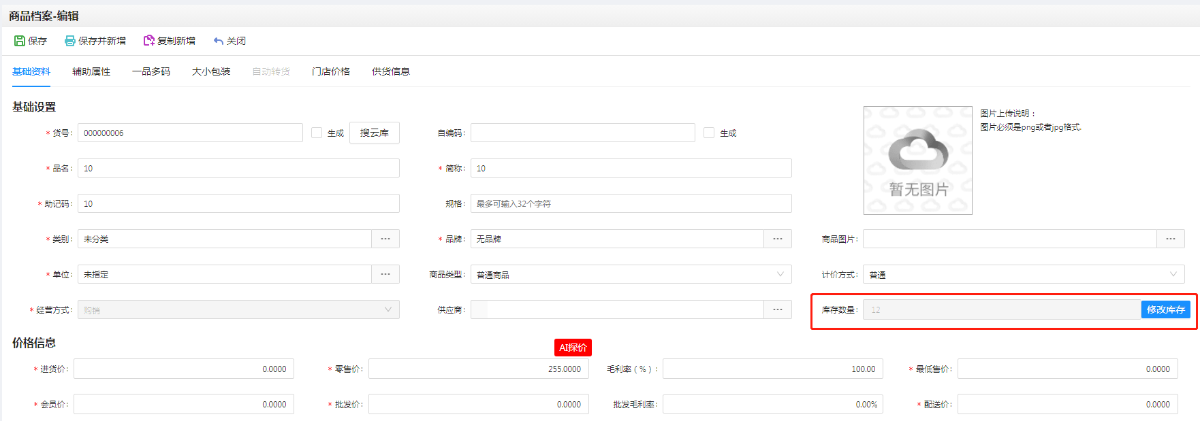Switch to the 门店价格 tab

click(331, 71)
